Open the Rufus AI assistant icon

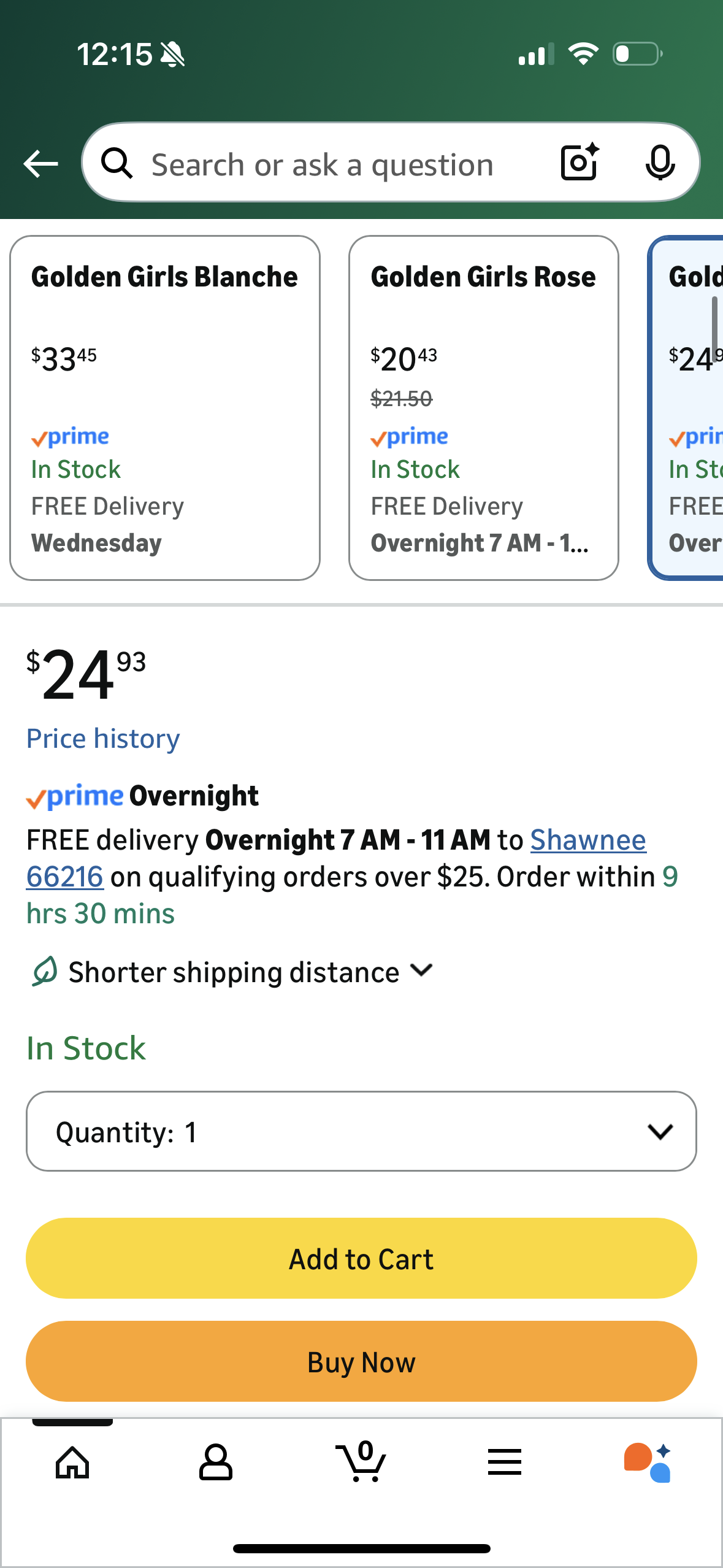coord(648,1462)
